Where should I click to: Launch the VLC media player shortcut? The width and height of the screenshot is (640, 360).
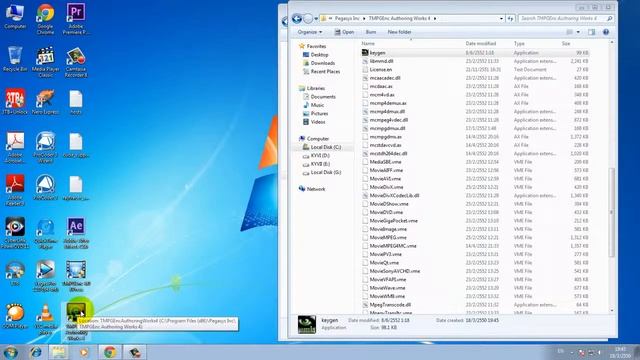[x=45, y=319]
